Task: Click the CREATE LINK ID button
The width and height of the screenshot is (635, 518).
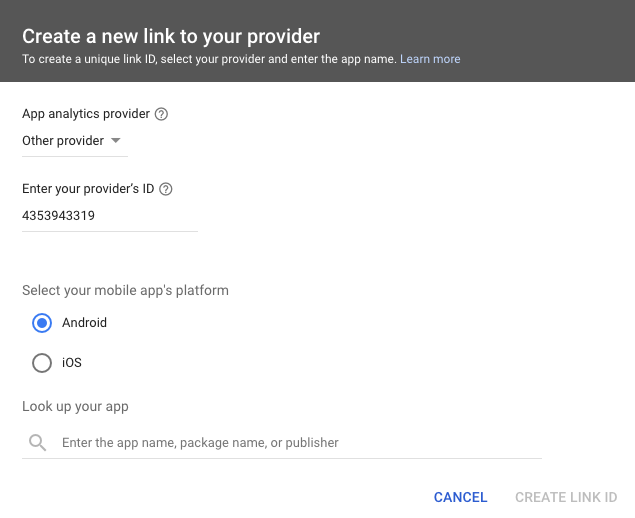Action: (566, 497)
